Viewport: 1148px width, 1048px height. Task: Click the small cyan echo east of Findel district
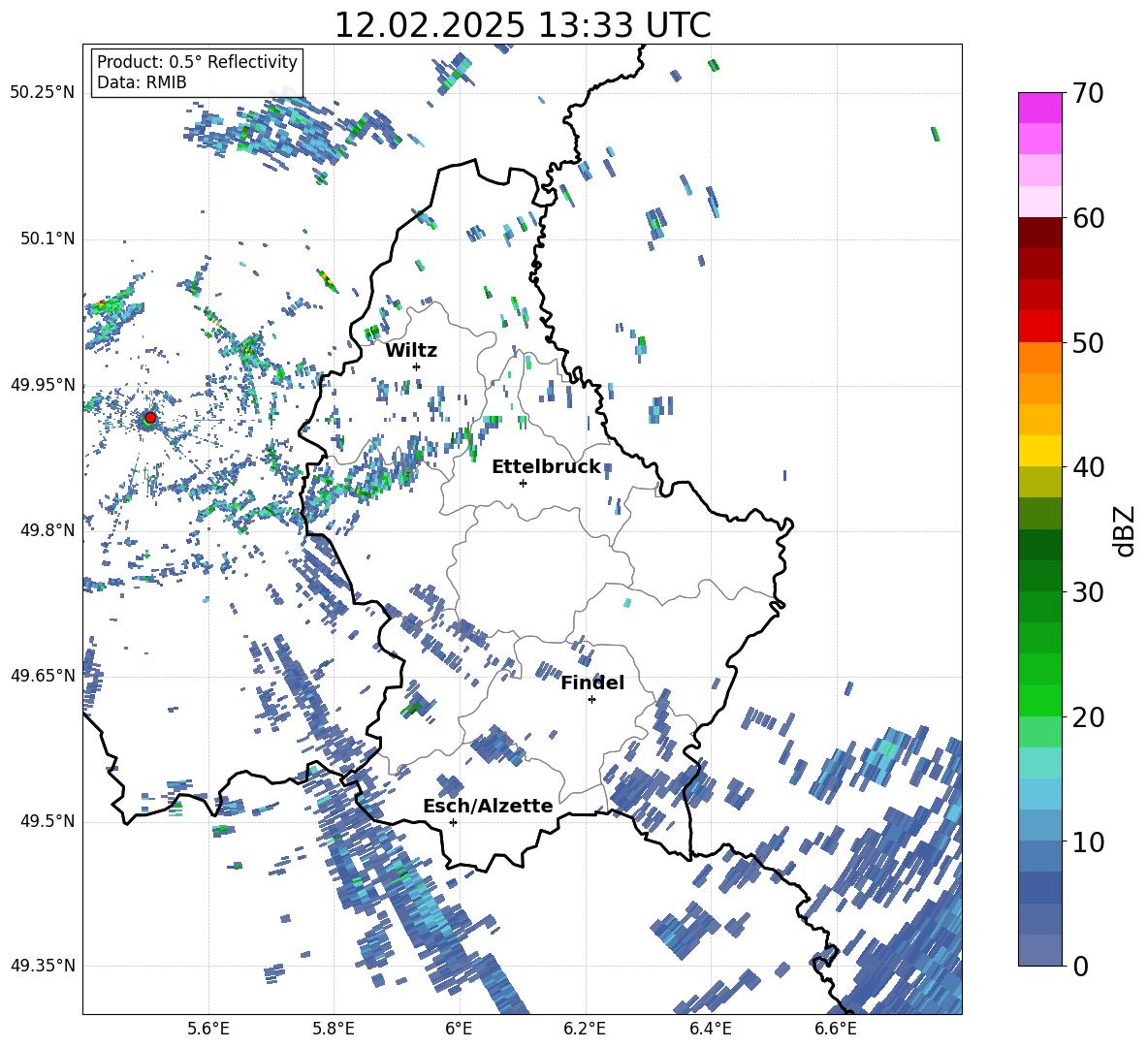point(626,603)
